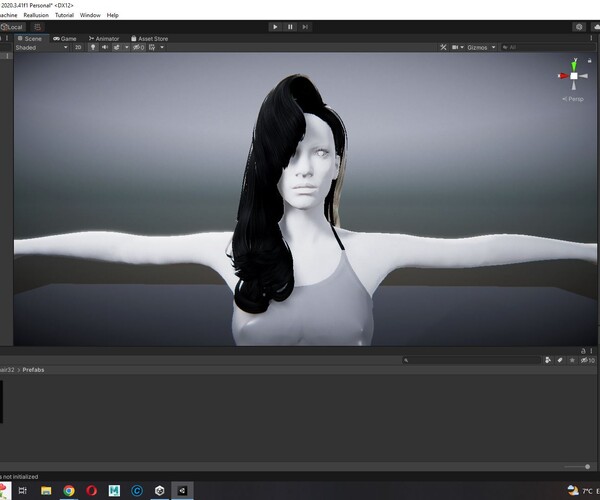
Task: Save search with star favorite icon
Action: tap(572, 360)
